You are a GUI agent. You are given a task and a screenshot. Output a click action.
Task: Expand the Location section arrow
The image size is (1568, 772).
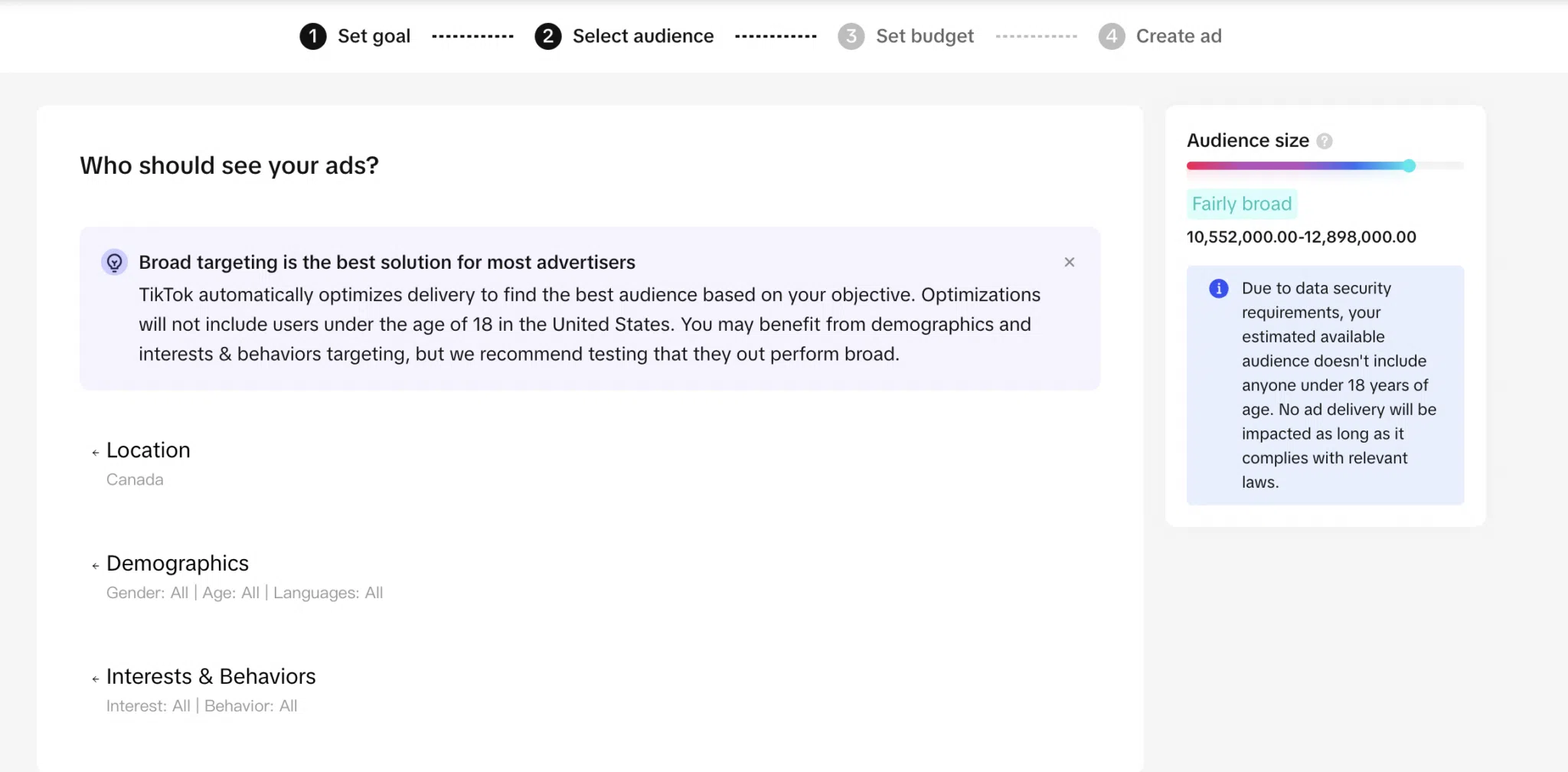(x=95, y=453)
